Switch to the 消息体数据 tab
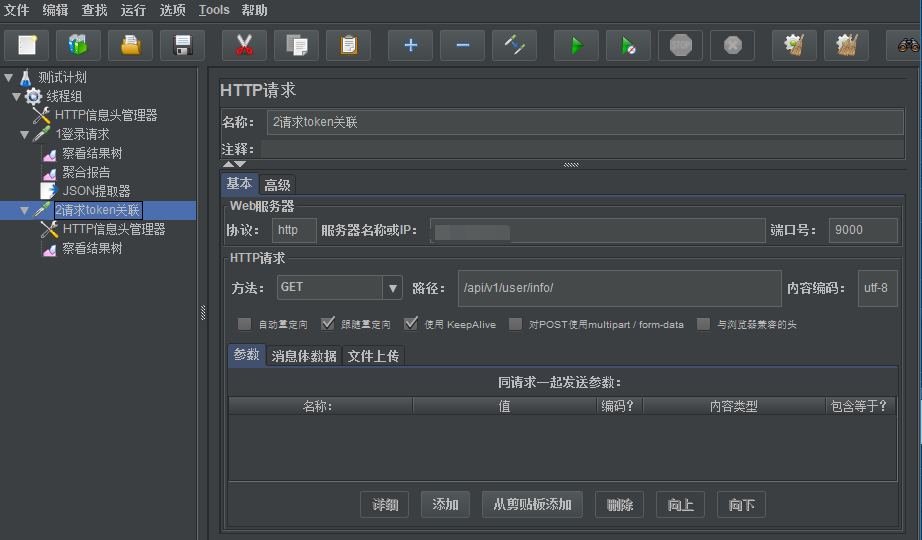Screen dimensions: 922x540 tap(304, 356)
